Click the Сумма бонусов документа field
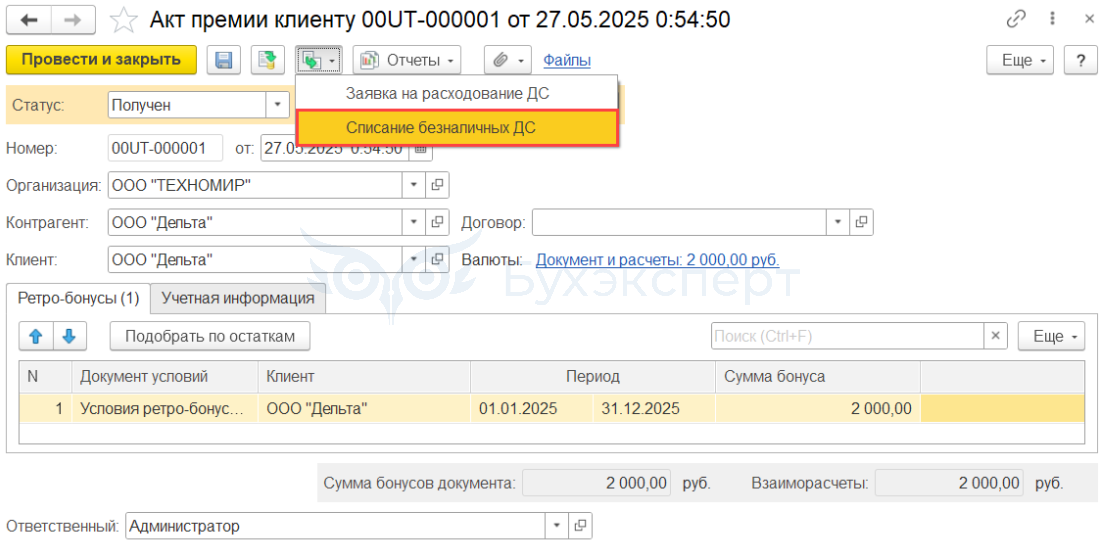Screen dimensions: 1100x552 coord(597,483)
